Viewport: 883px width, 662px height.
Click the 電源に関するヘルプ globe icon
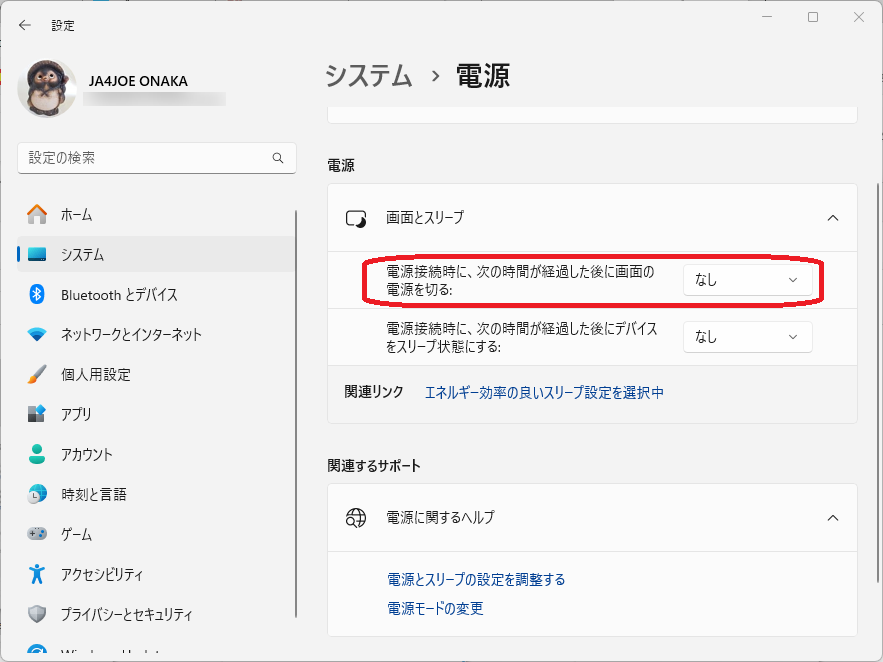pyautogui.click(x=356, y=517)
